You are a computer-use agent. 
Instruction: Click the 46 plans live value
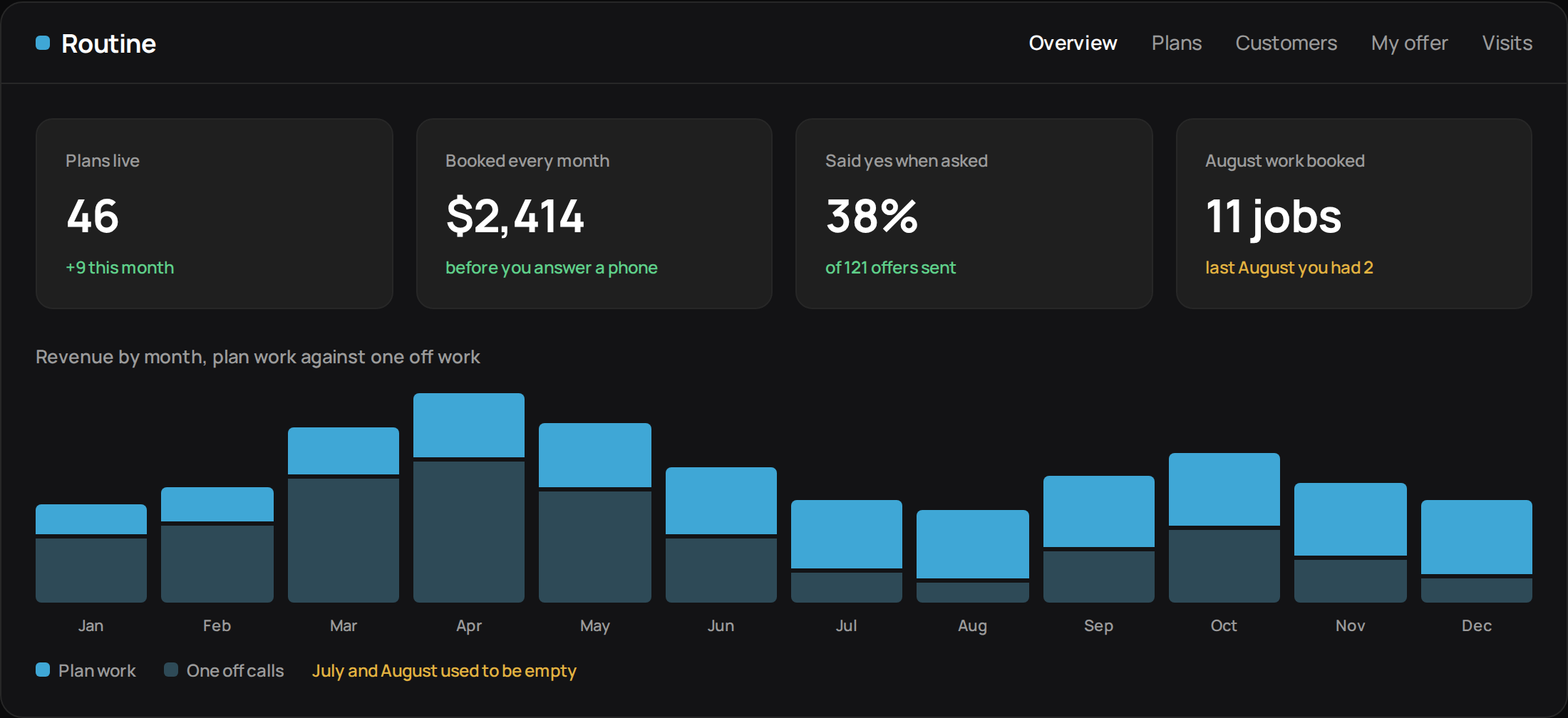click(93, 217)
